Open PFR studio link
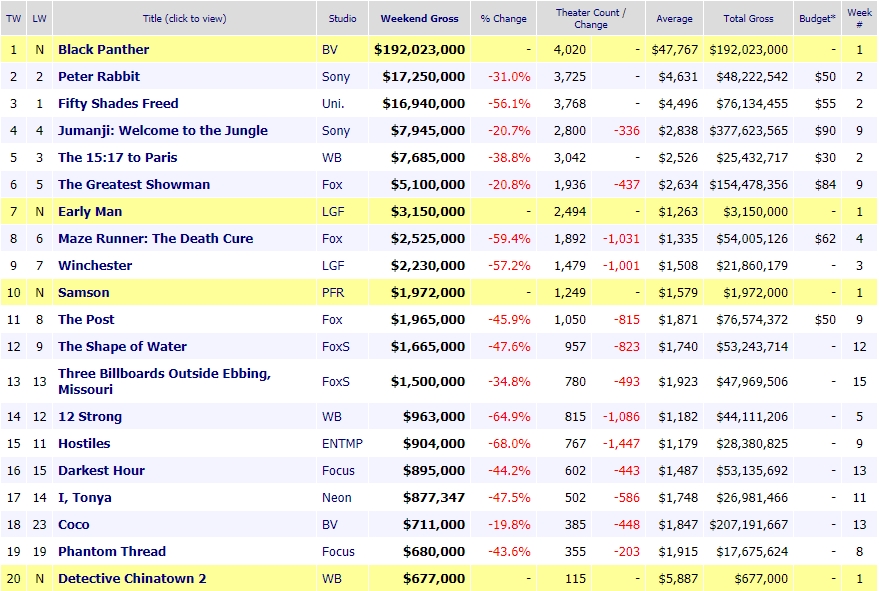879x591 pixels. 334,292
